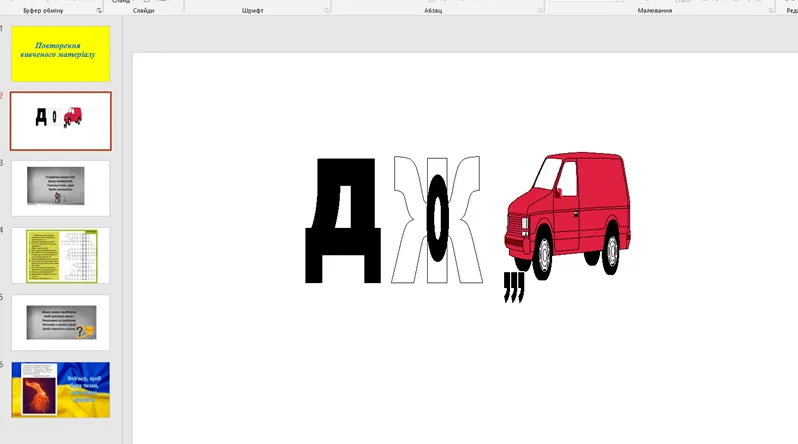
Task: Select slide 5 thumbnail with question mark
Action: click(x=60, y=322)
